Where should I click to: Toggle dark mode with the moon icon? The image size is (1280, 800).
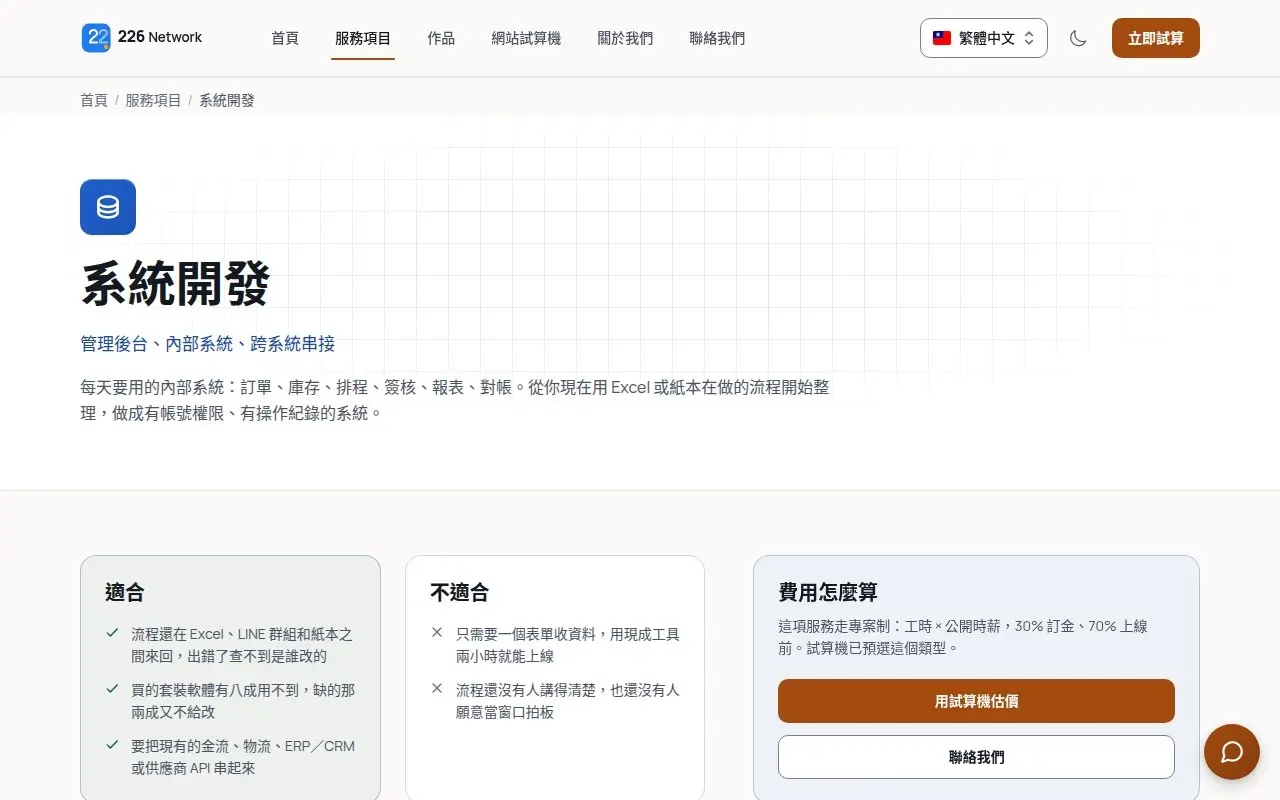1078,38
